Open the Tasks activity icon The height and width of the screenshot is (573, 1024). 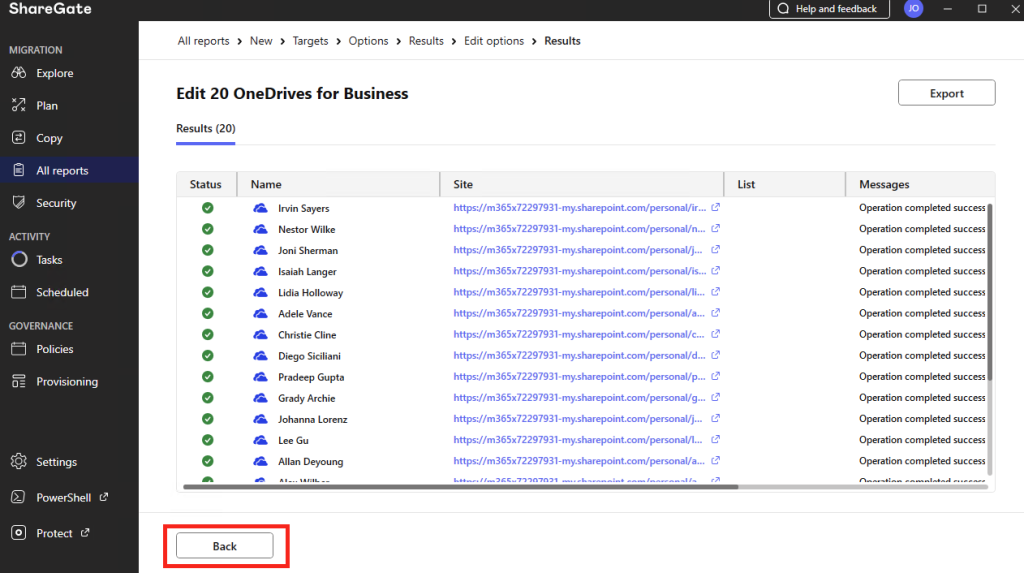(19, 259)
